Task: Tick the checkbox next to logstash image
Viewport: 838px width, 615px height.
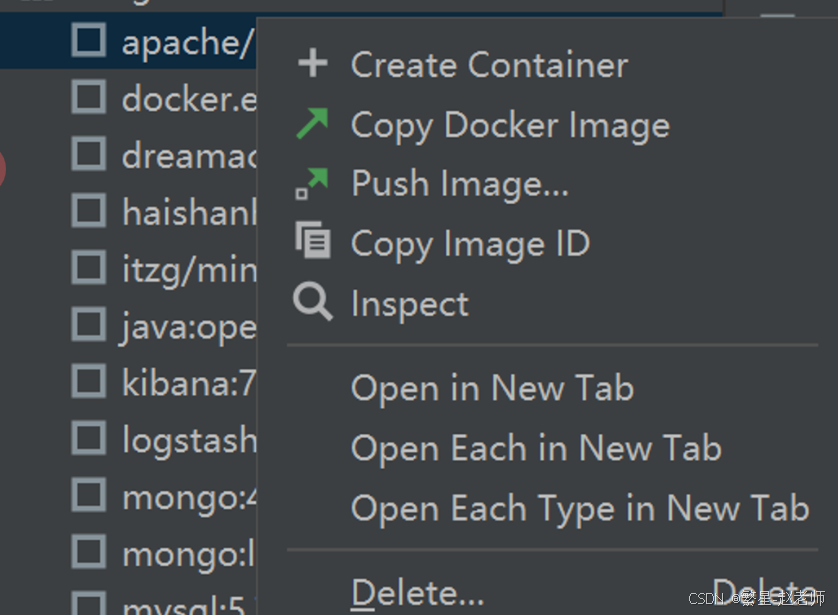Action: coord(89,438)
